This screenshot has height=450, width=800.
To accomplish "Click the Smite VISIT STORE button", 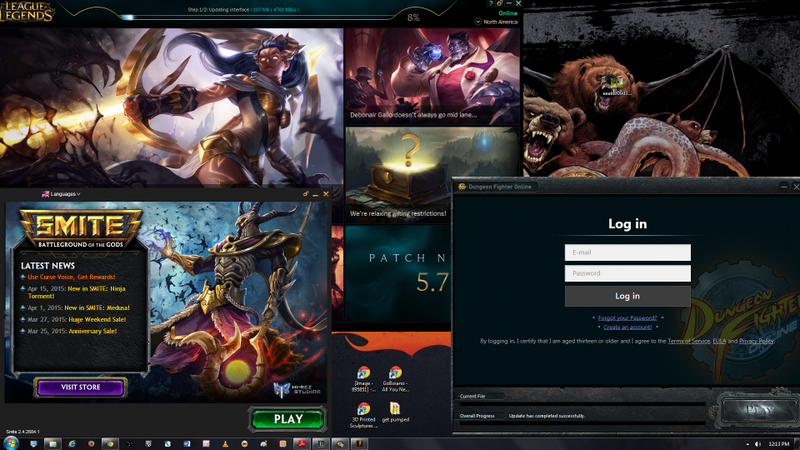I will pos(81,387).
